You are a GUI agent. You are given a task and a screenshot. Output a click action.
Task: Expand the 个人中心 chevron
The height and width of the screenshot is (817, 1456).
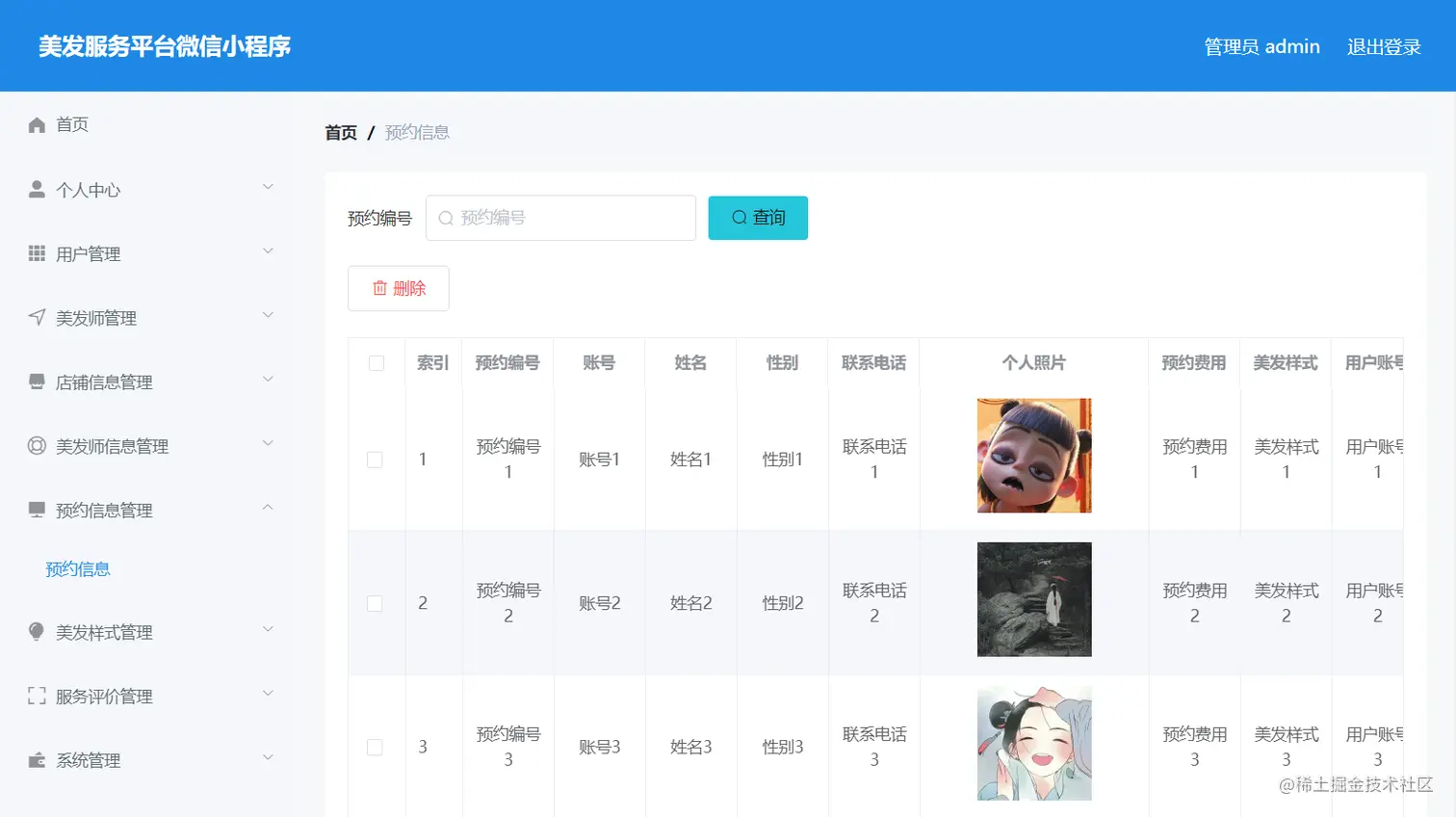269,187
